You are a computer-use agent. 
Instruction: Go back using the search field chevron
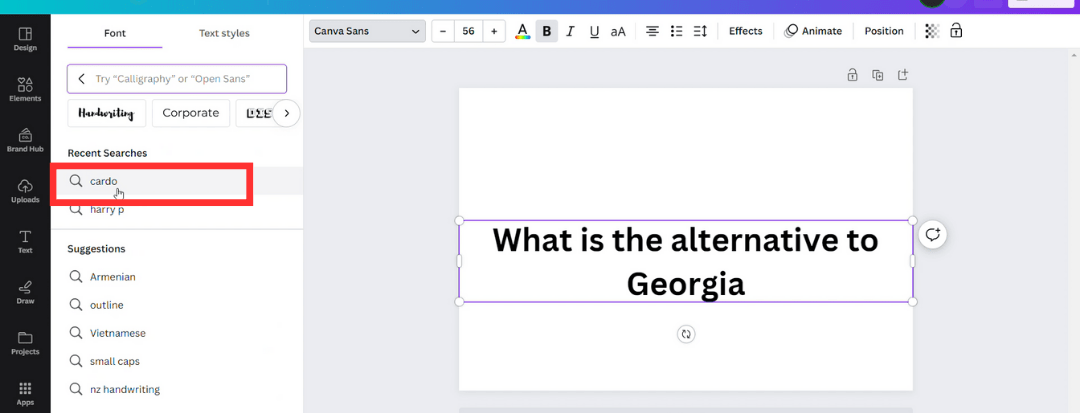click(x=82, y=78)
